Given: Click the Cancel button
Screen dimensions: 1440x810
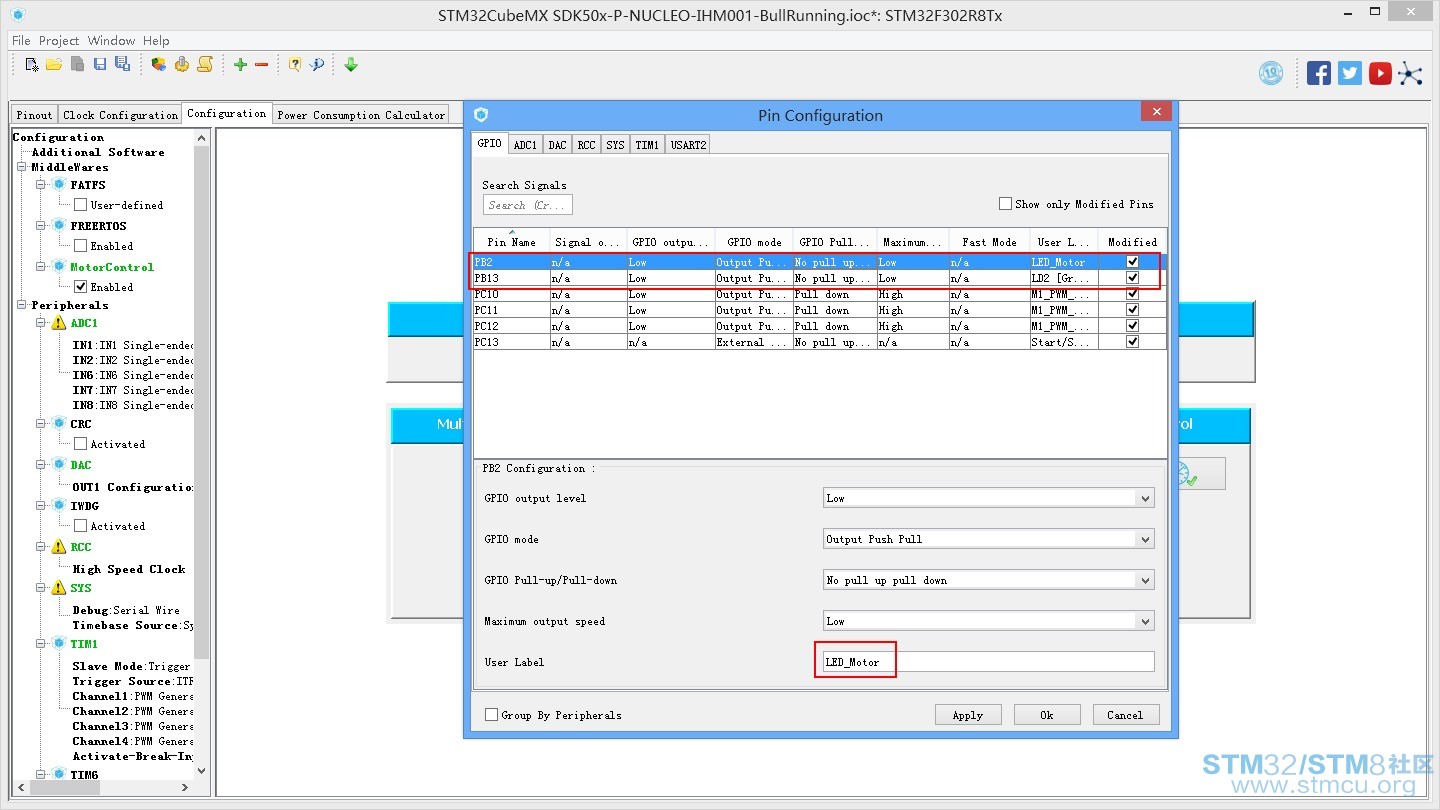Looking at the screenshot, I should click(1125, 715).
